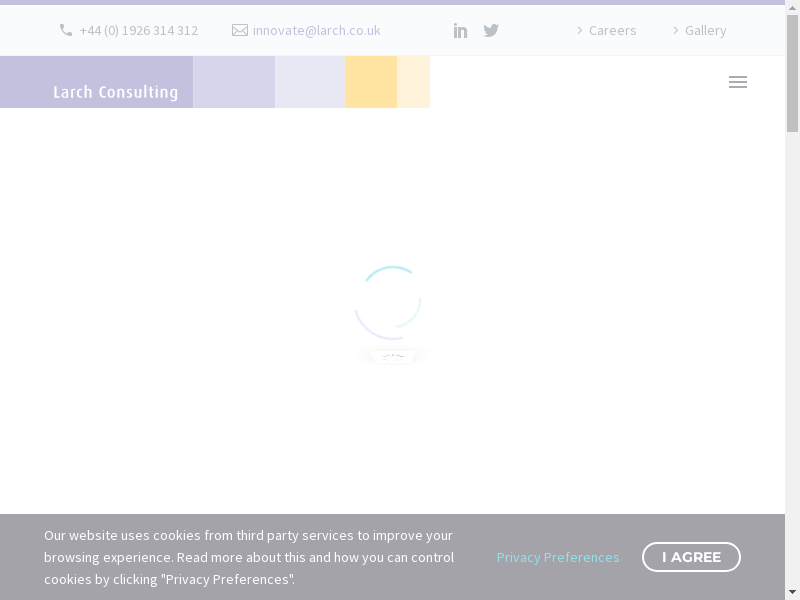
Task: Open the hamburger menu icon
Action: coord(738,83)
